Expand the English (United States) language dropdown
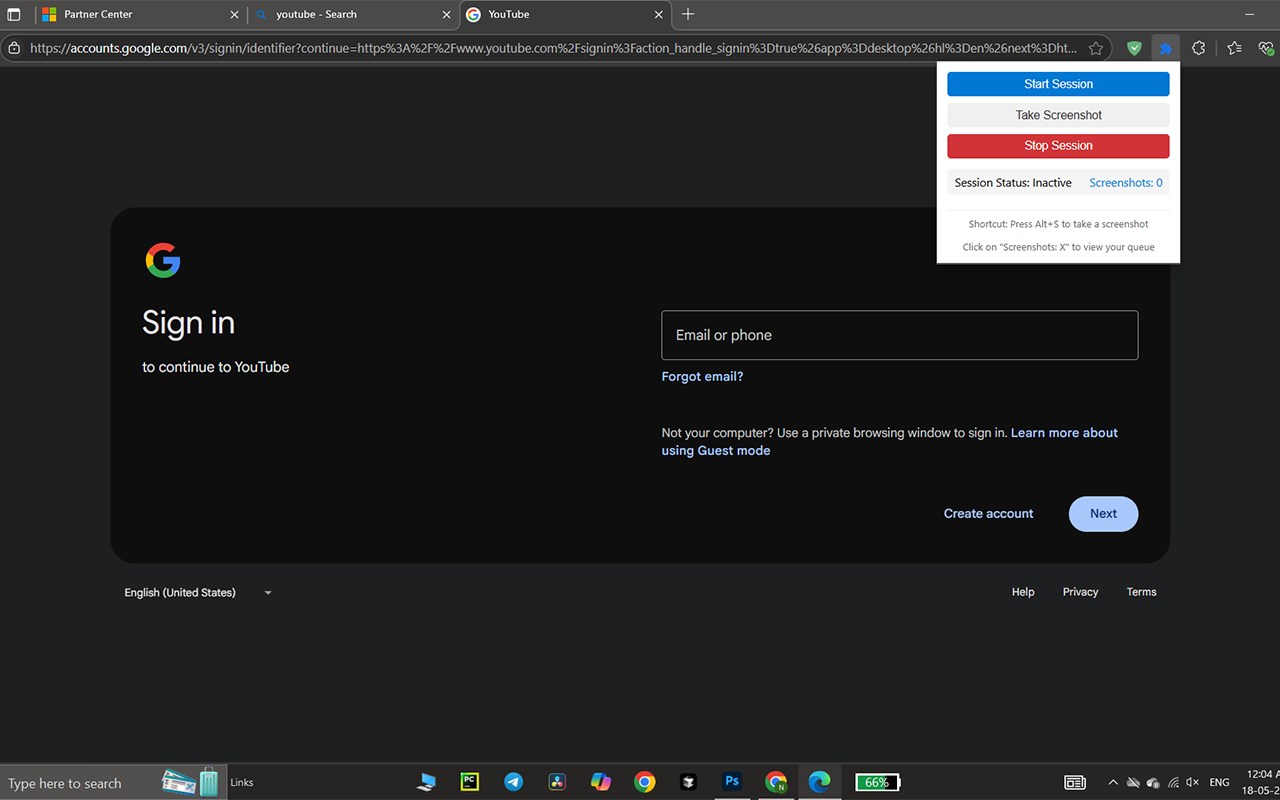 [x=198, y=593]
